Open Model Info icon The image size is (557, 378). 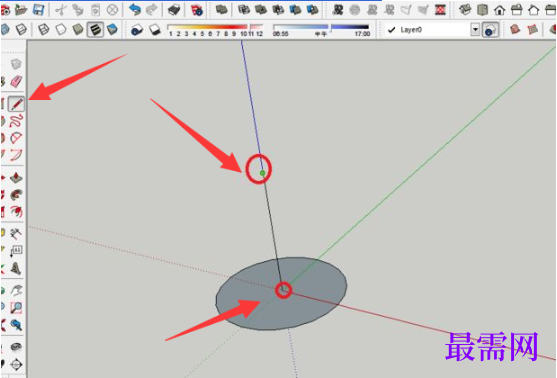(x=196, y=10)
